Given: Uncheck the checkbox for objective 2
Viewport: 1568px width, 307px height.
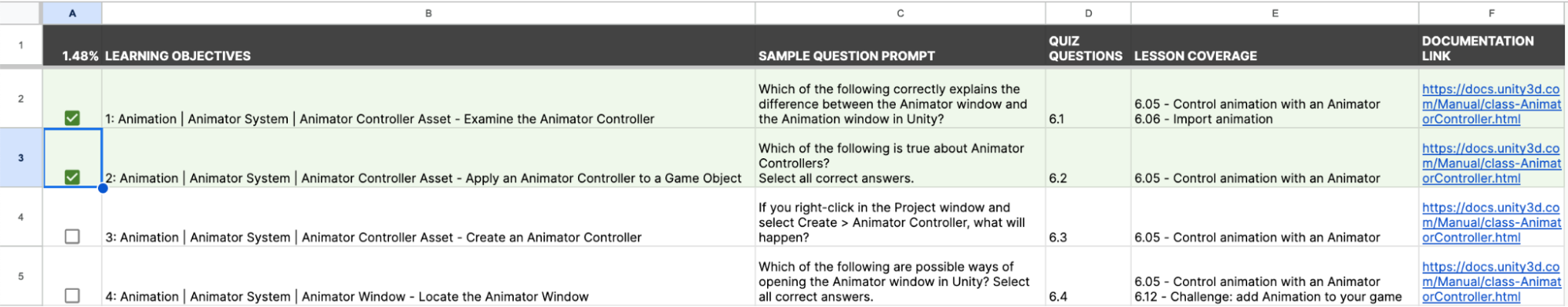Looking at the screenshot, I should 72,178.
